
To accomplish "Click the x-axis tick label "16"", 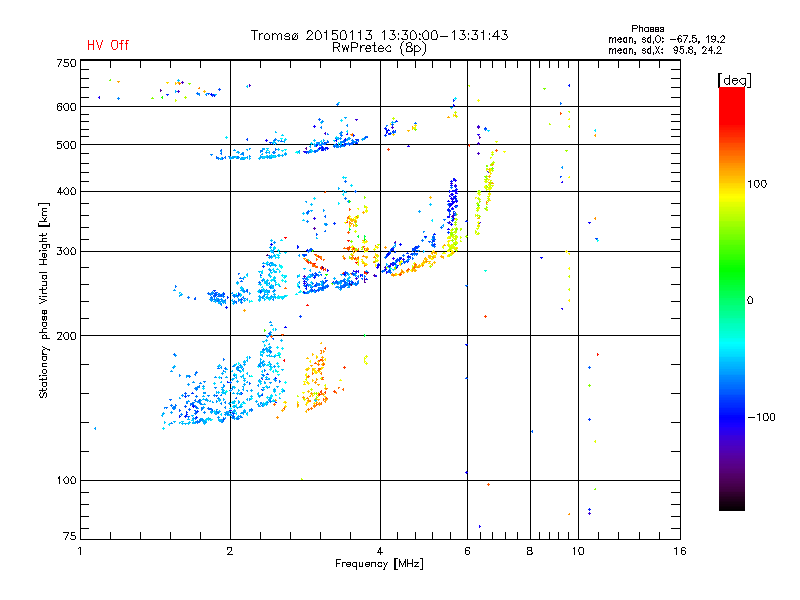I will point(680,551).
